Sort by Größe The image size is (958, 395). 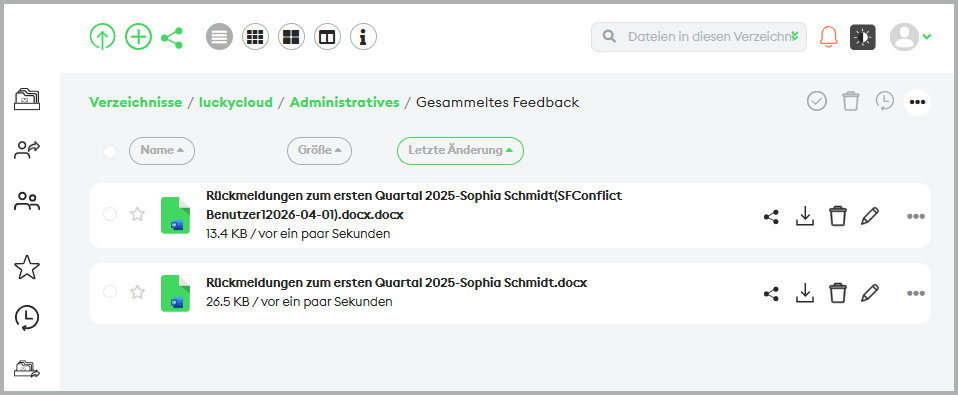(x=320, y=151)
